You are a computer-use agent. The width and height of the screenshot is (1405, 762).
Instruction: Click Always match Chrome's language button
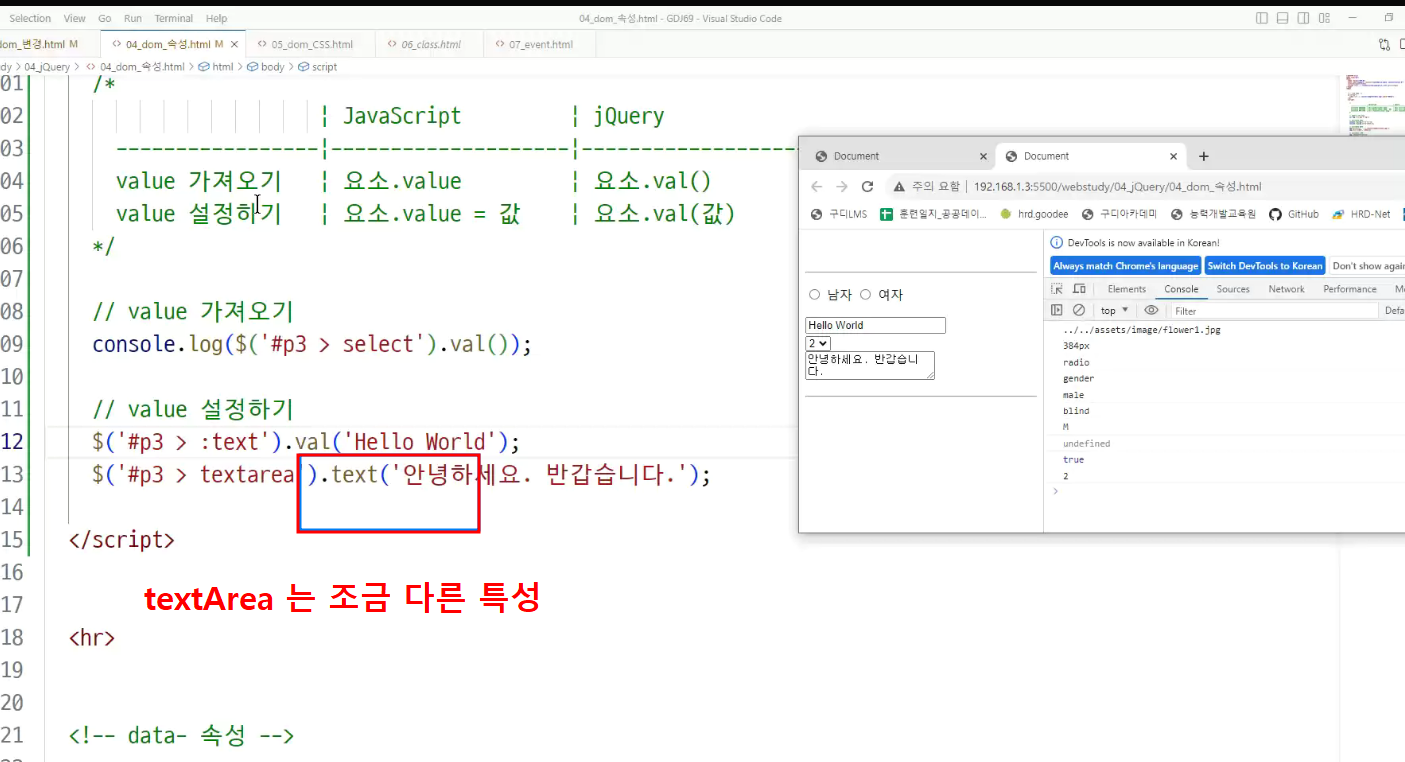[1125, 266]
